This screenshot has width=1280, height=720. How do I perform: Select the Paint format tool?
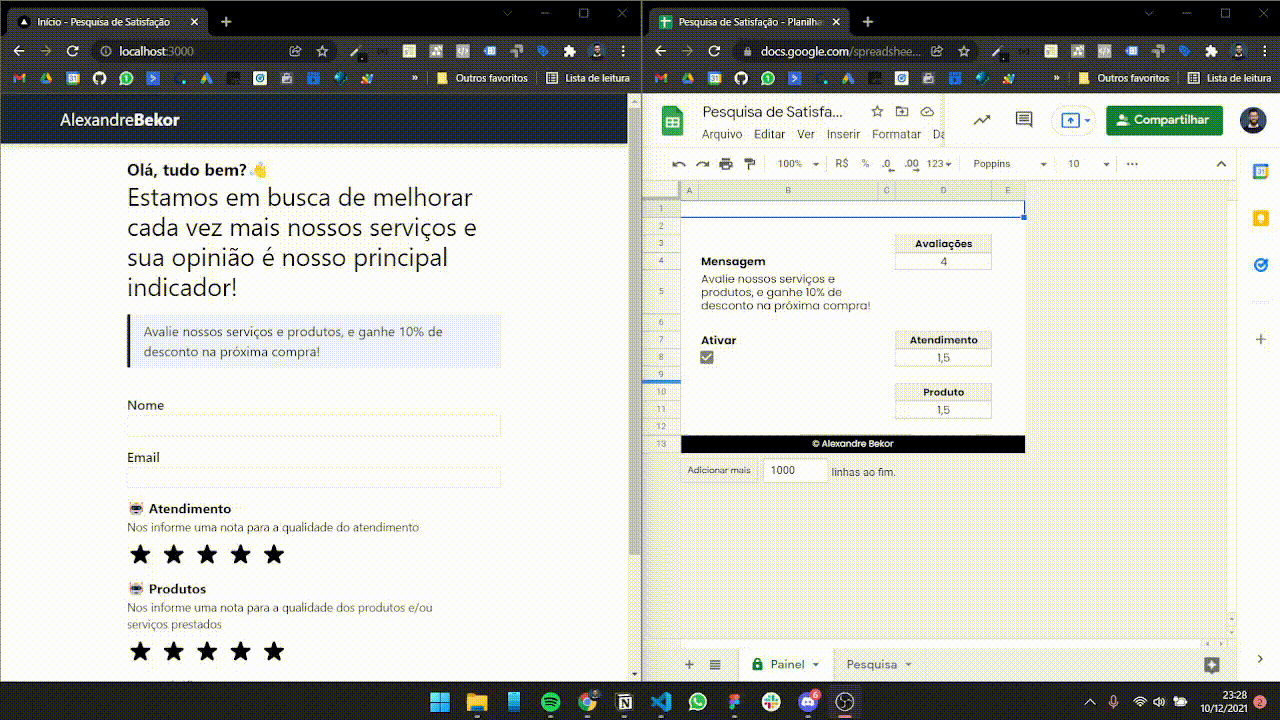point(749,163)
